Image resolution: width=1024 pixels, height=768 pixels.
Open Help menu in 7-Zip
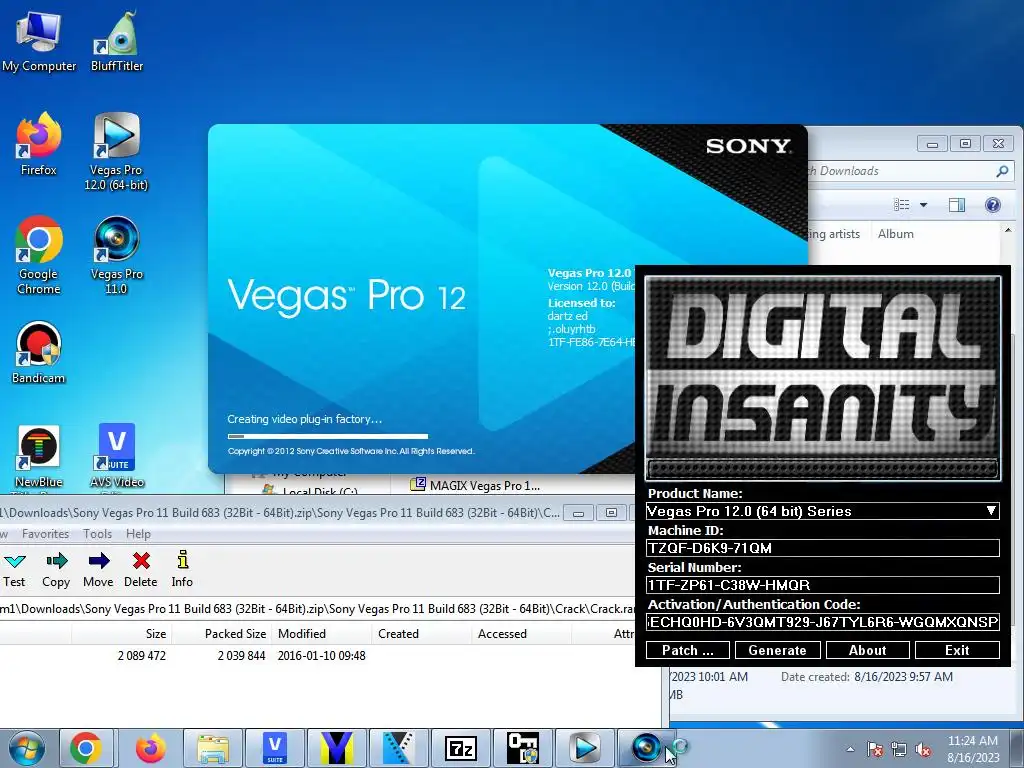[138, 534]
